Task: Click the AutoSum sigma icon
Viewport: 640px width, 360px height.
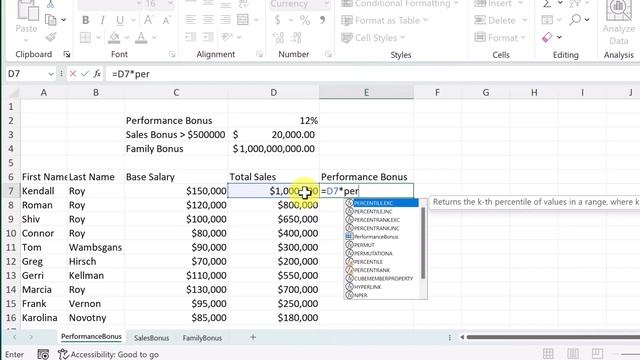Action: (x=547, y=4)
